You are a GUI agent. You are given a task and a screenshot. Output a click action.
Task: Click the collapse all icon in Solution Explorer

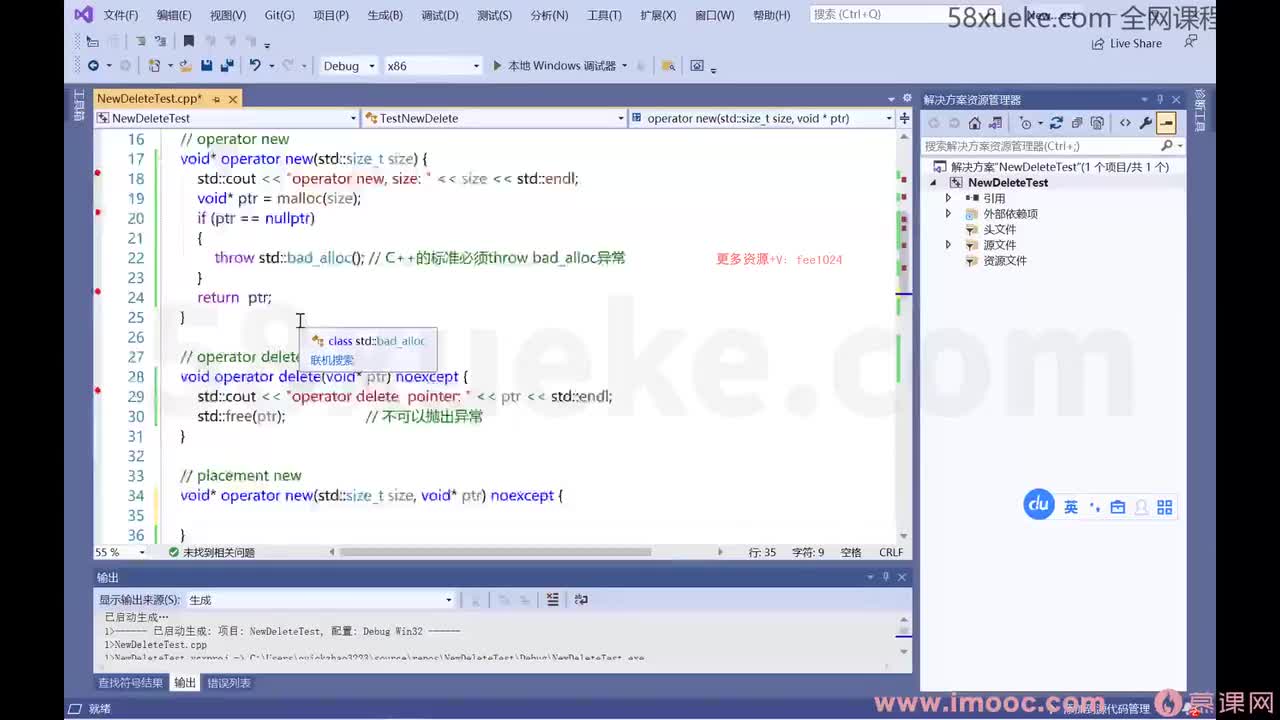[1077, 123]
